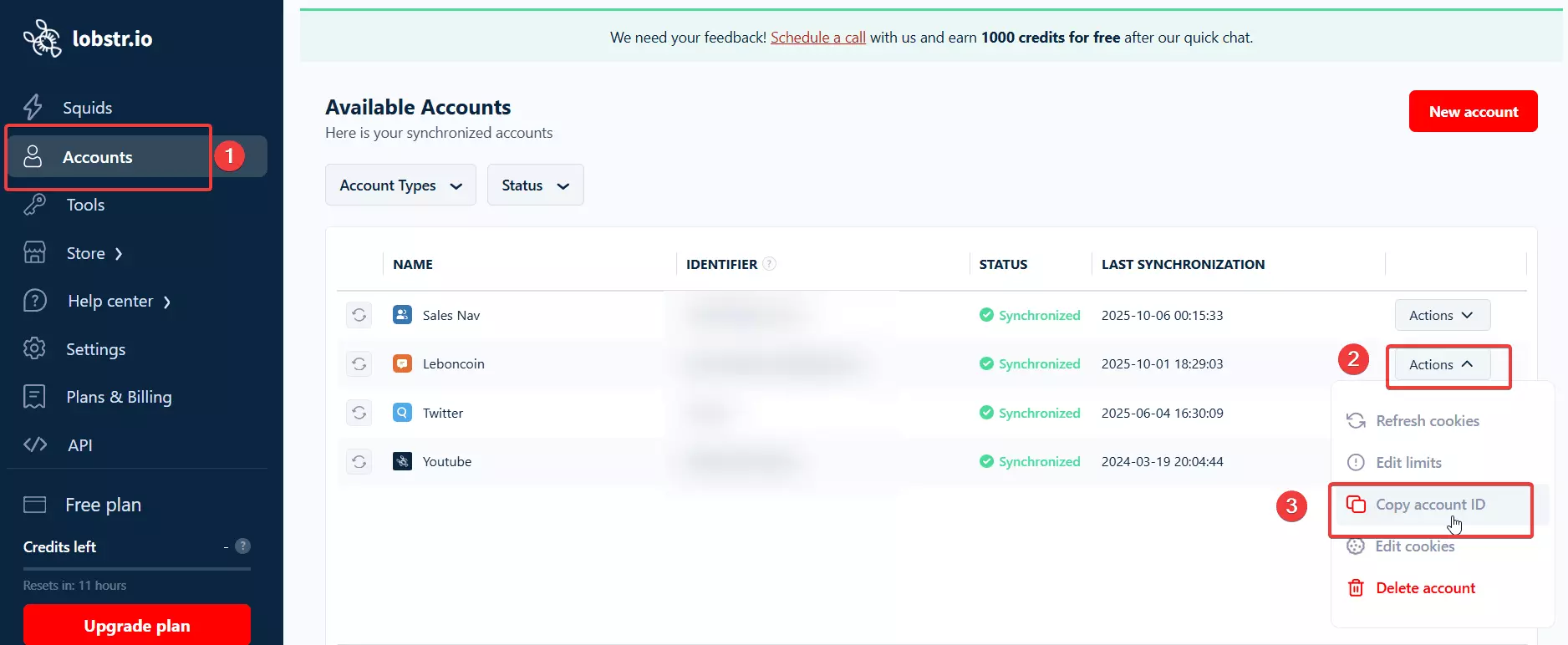Follow the Schedule a call link
The width and height of the screenshot is (1568, 645).
pos(817,38)
